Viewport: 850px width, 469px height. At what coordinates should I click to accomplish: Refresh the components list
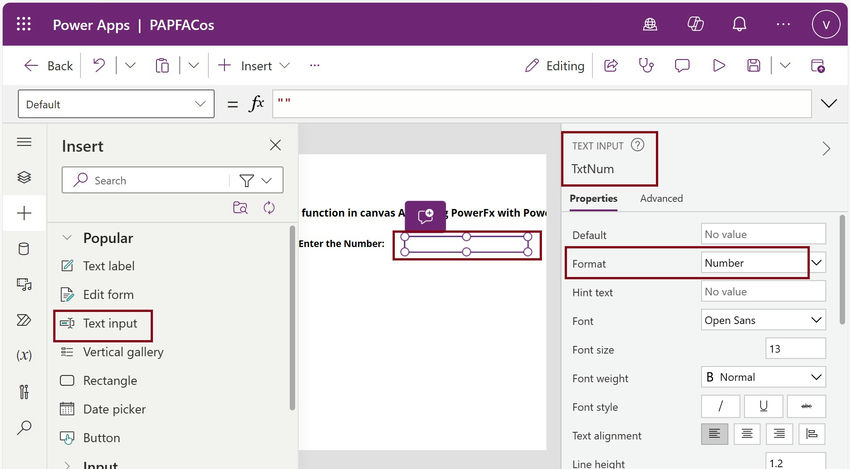[269, 208]
